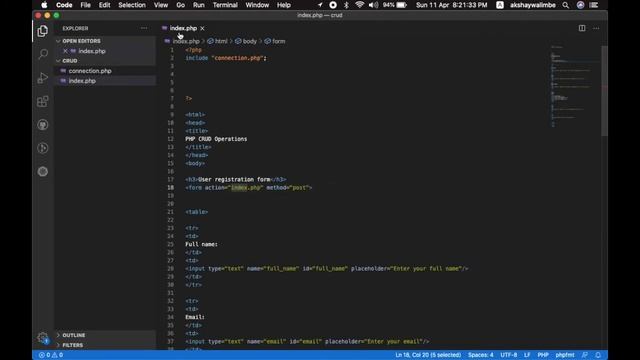Open macOS Spotlight search icon
The image size is (640, 360).
click(565, 5)
